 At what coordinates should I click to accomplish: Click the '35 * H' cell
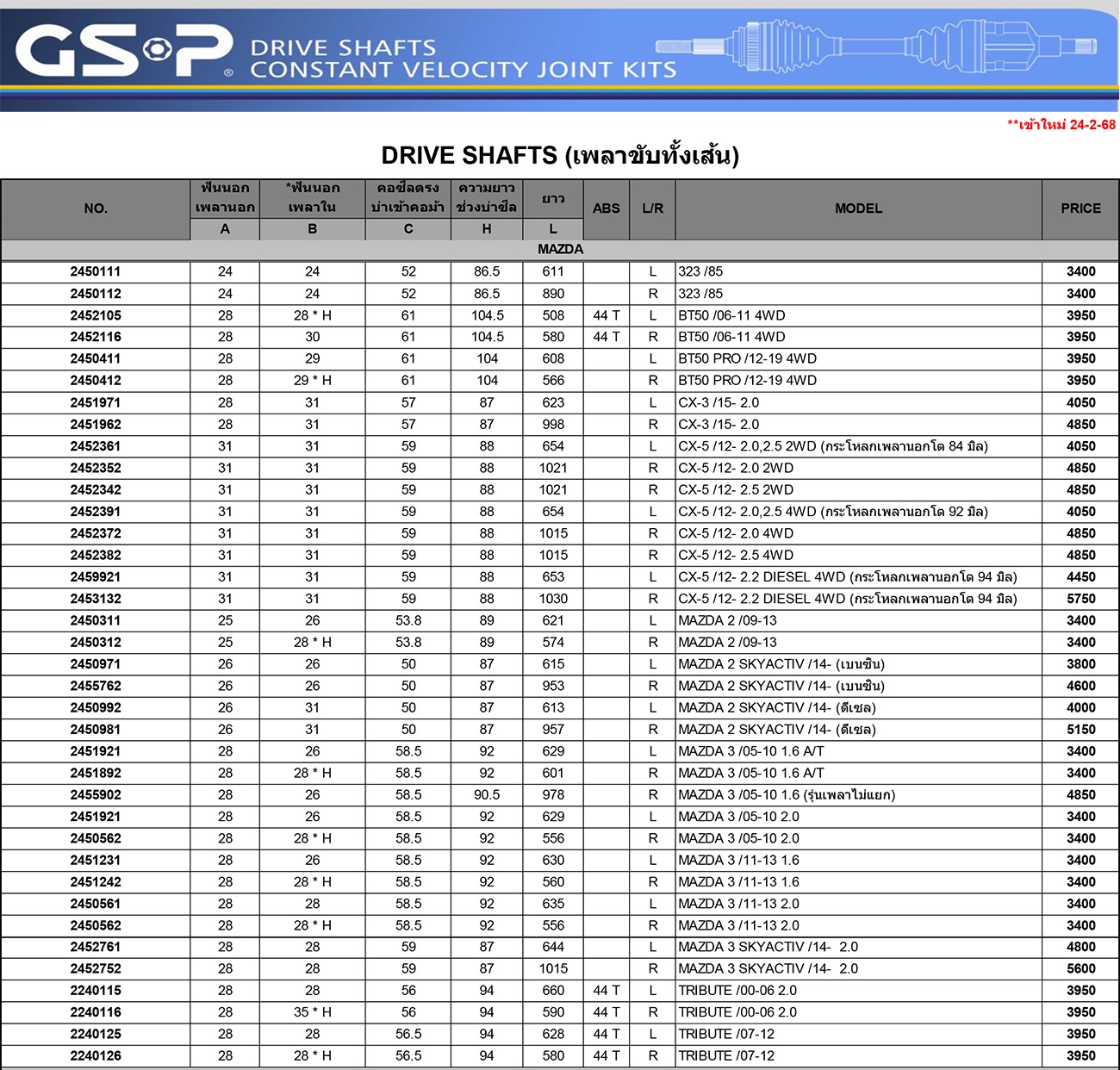click(x=312, y=1012)
